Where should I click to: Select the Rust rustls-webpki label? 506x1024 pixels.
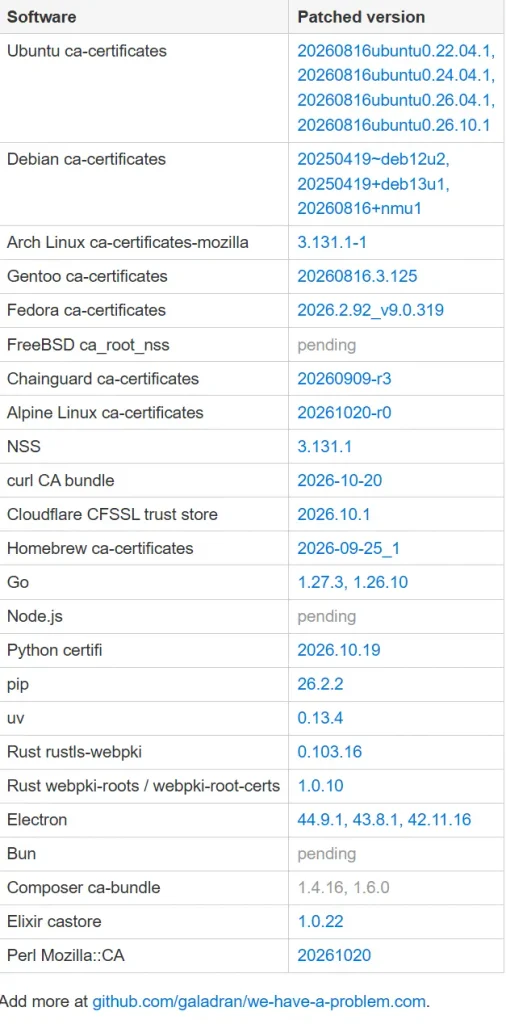pyautogui.click(x=74, y=752)
